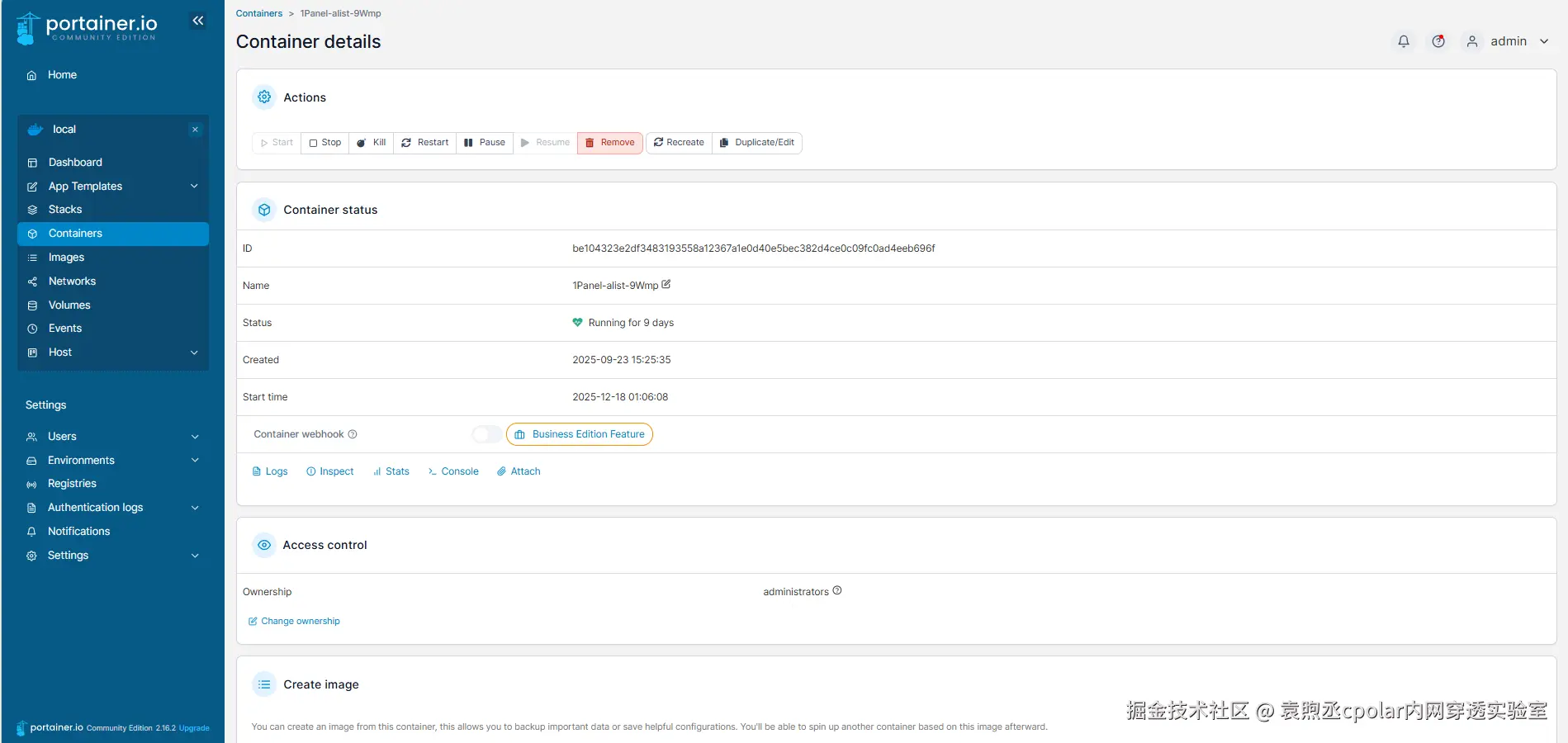Viewport: 1568px width, 743px height.
Task: Click the container ID hash value
Action: (754, 248)
